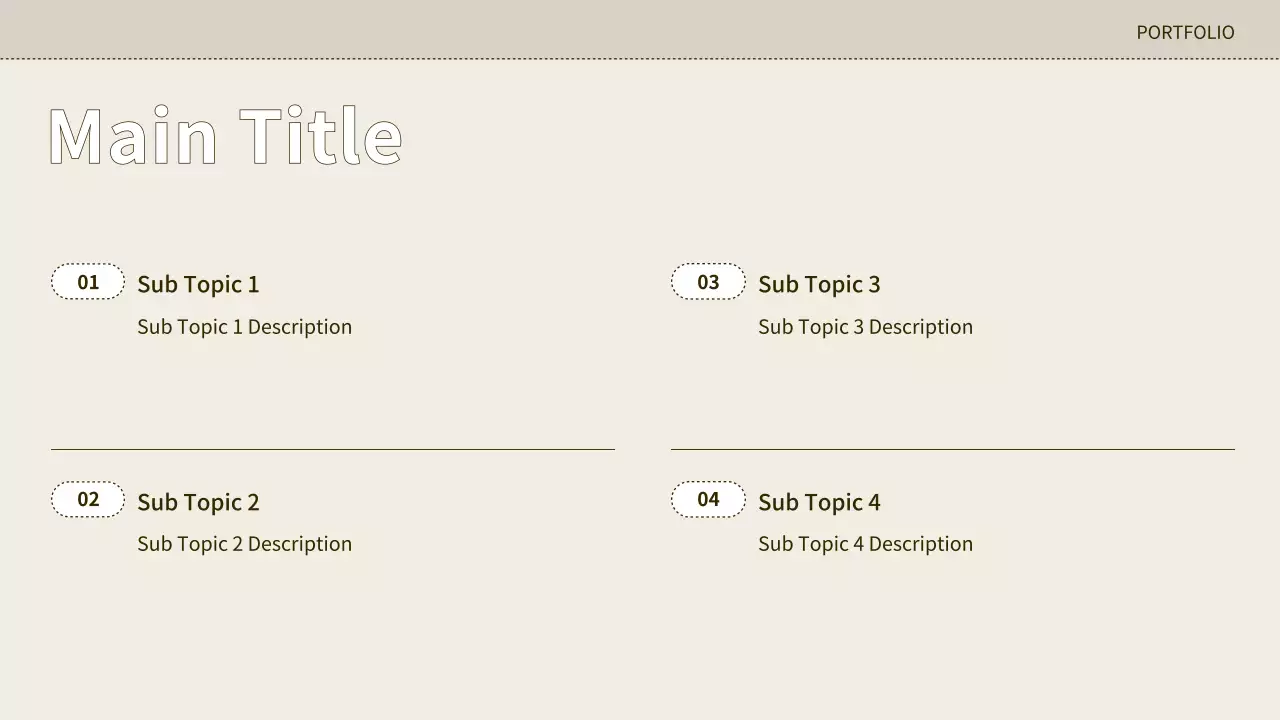Click the empty slide area below Sub Topic 4 Description
Image resolution: width=1280 pixels, height=720 pixels.
pos(900,640)
